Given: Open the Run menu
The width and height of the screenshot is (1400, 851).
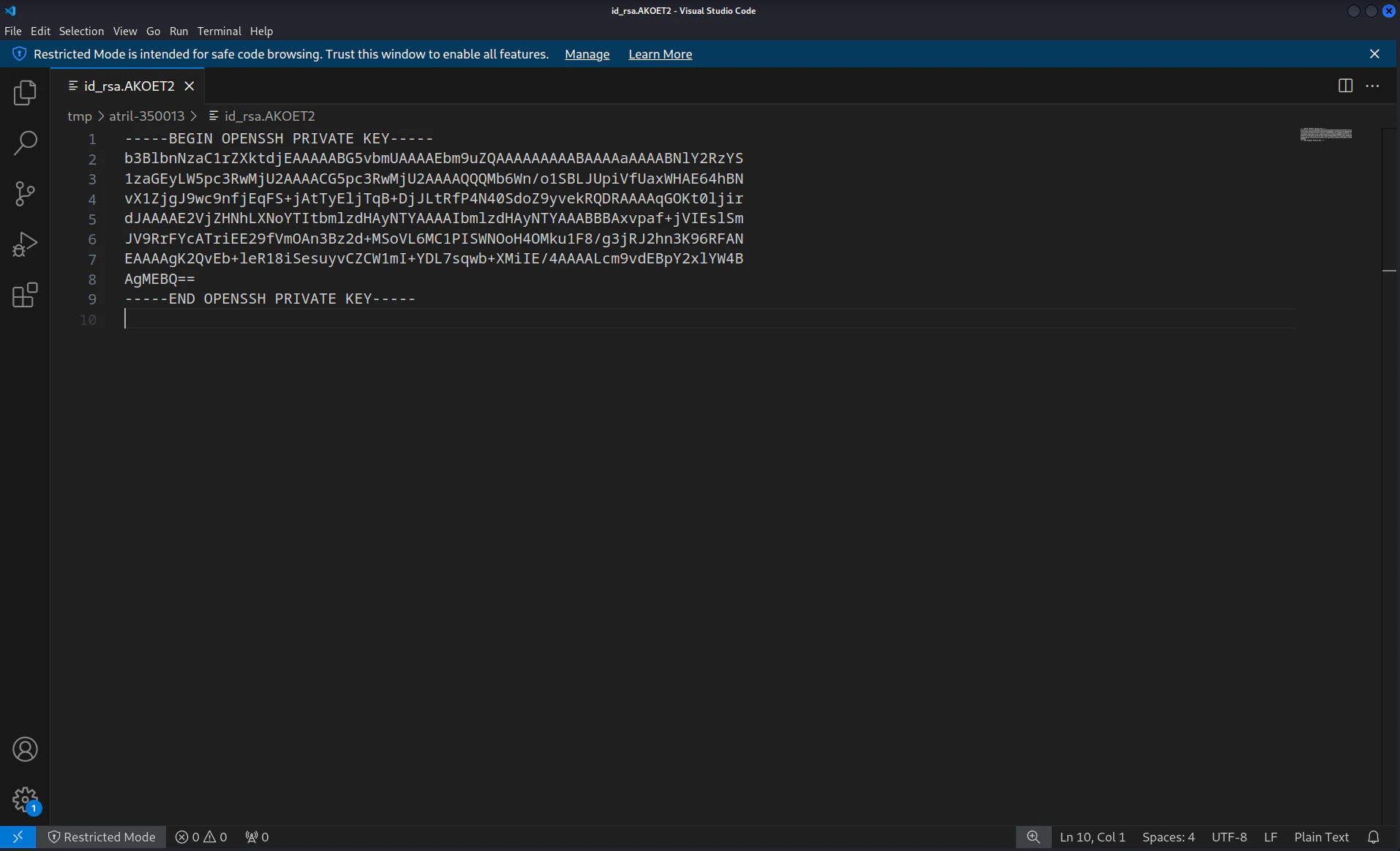Looking at the screenshot, I should click(x=178, y=31).
